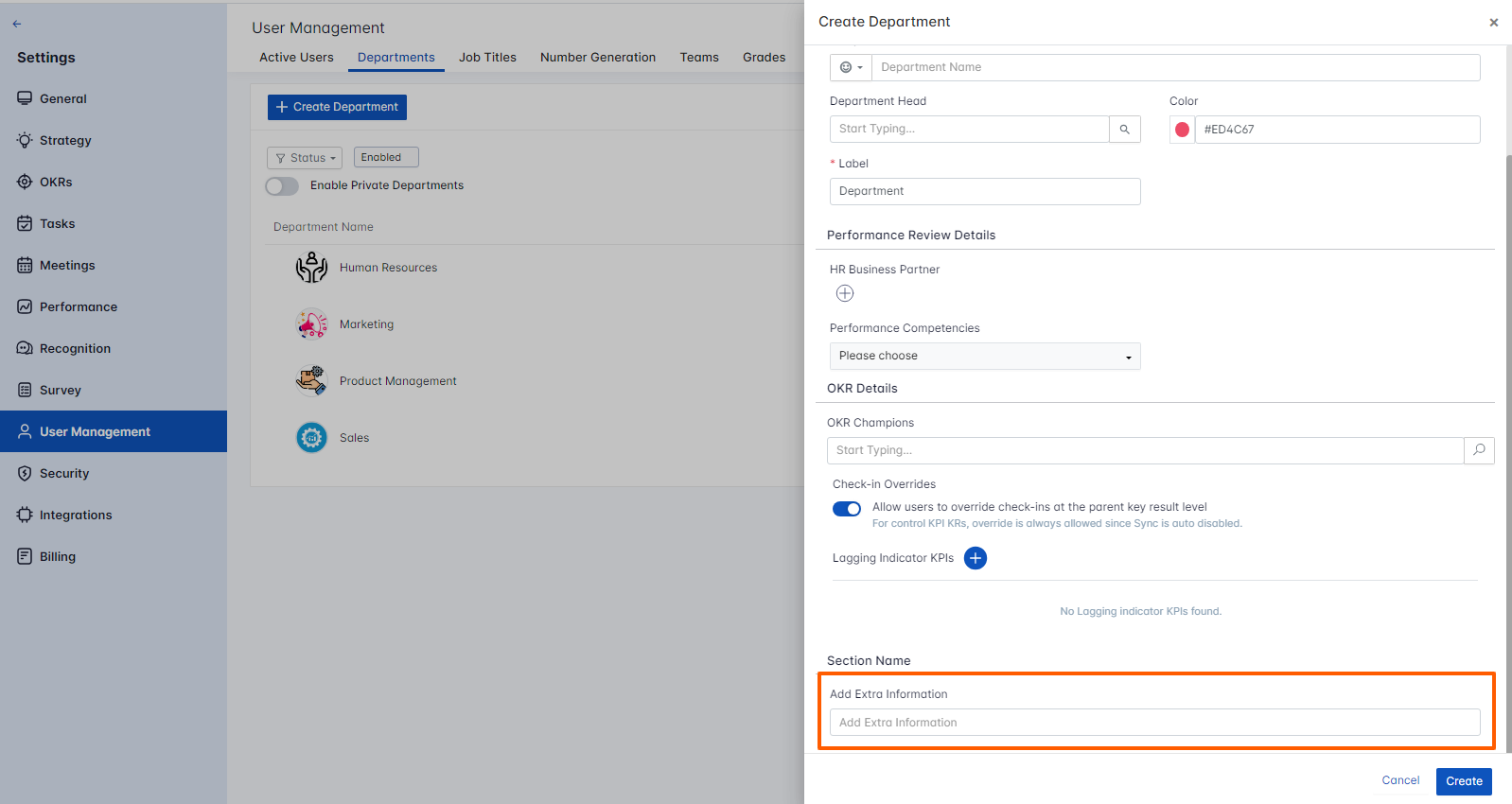Remove the Enabled status filter chip
Screen dimensions: 1512x804
point(386,158)
